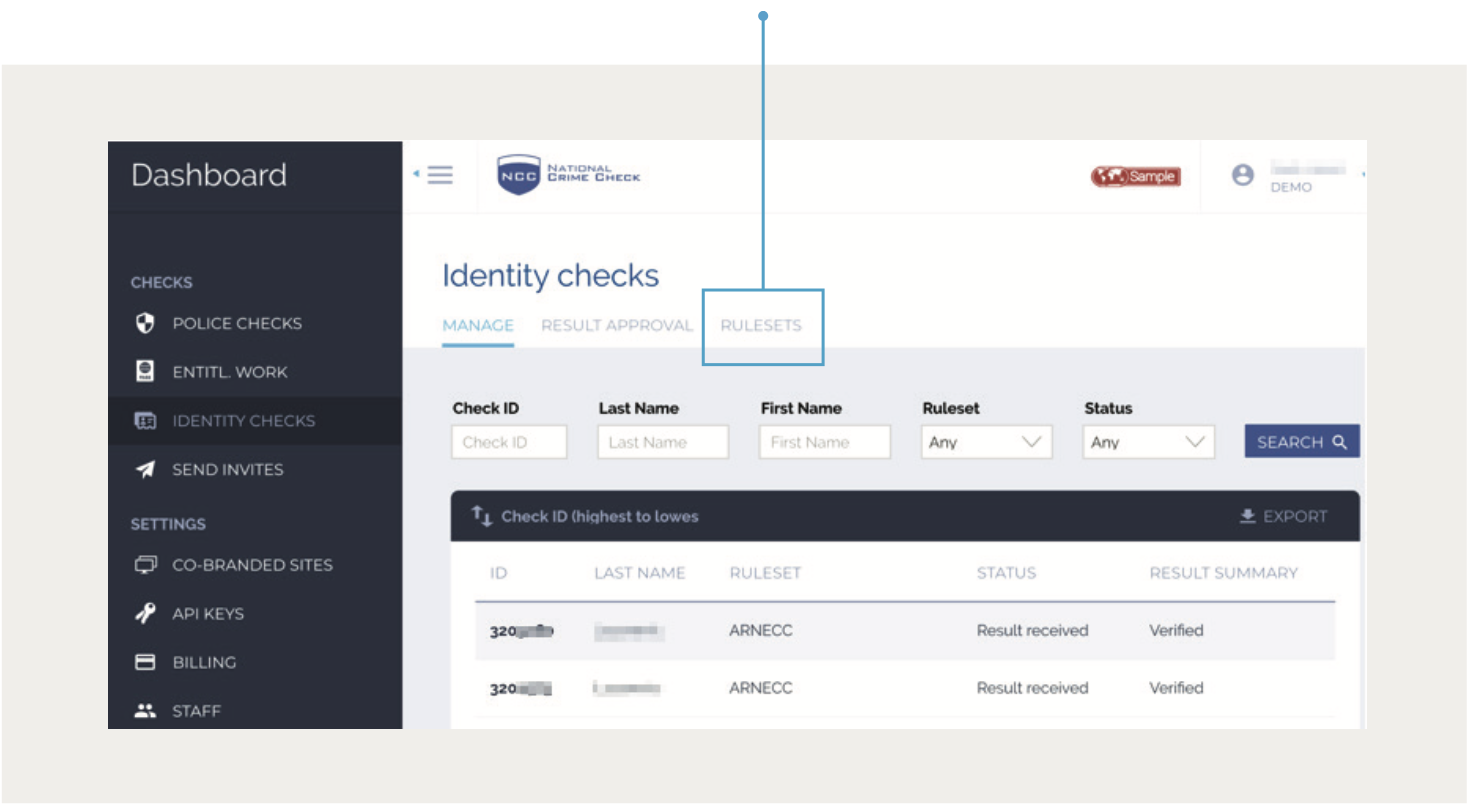Click the Export download icon
The height and width of the screenshot is (804, 1468).
1247,516
